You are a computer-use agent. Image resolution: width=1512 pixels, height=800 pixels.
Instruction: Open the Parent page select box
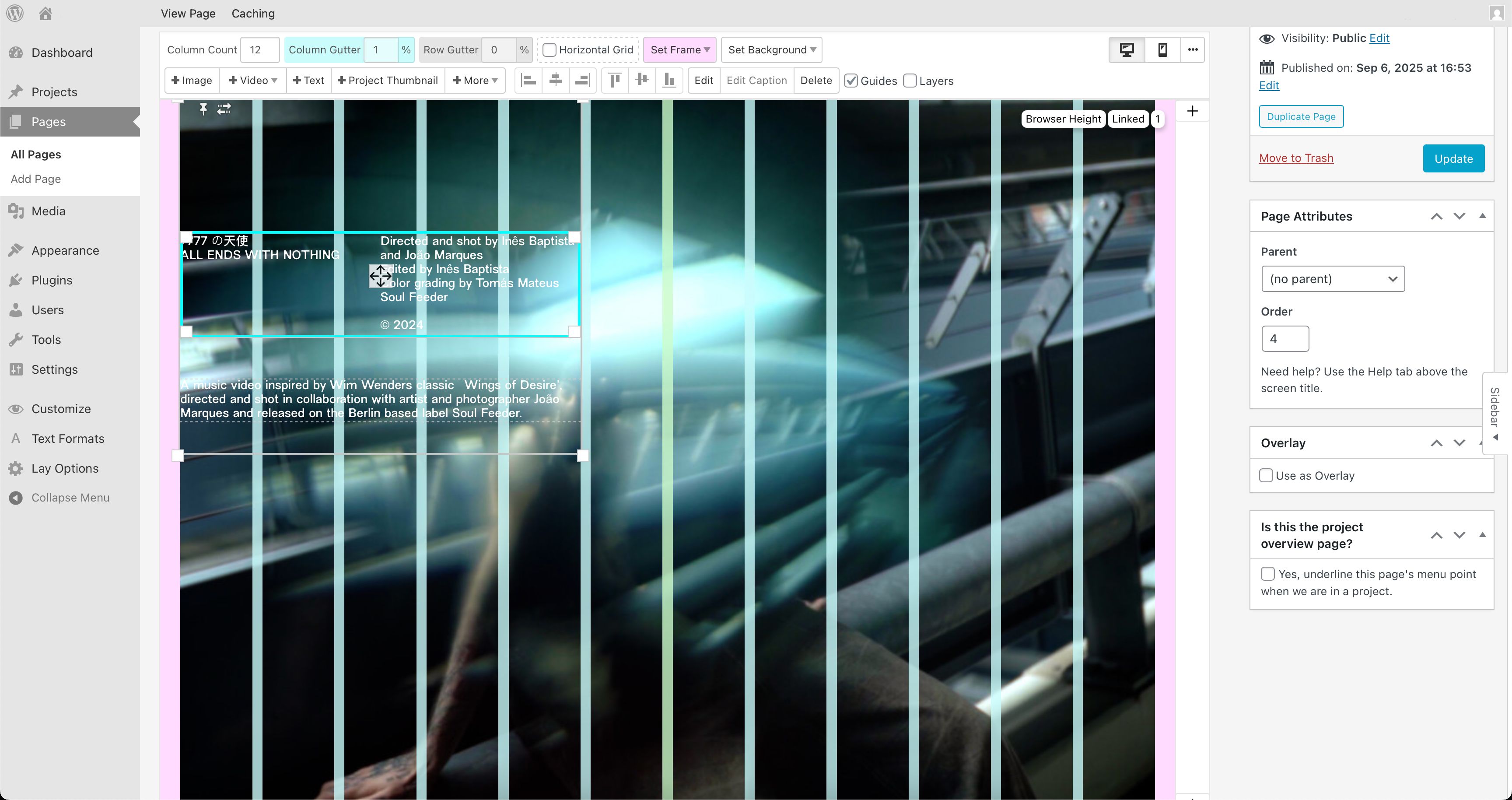coord(1332,279)
